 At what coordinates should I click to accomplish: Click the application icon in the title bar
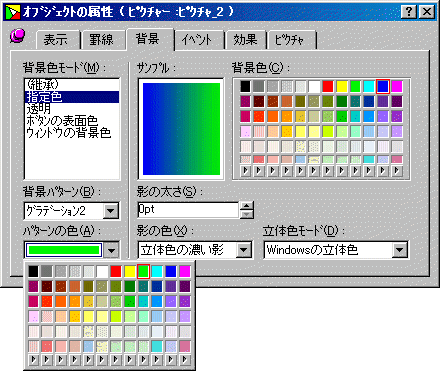(13, 12)
